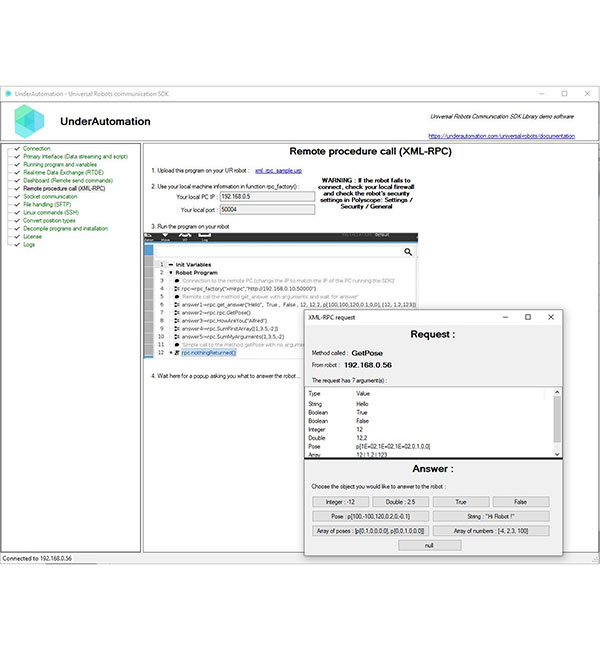600x650 pixels.
Task: Click the Connected to 192.168.0.56 status
Action: point(37,558)
